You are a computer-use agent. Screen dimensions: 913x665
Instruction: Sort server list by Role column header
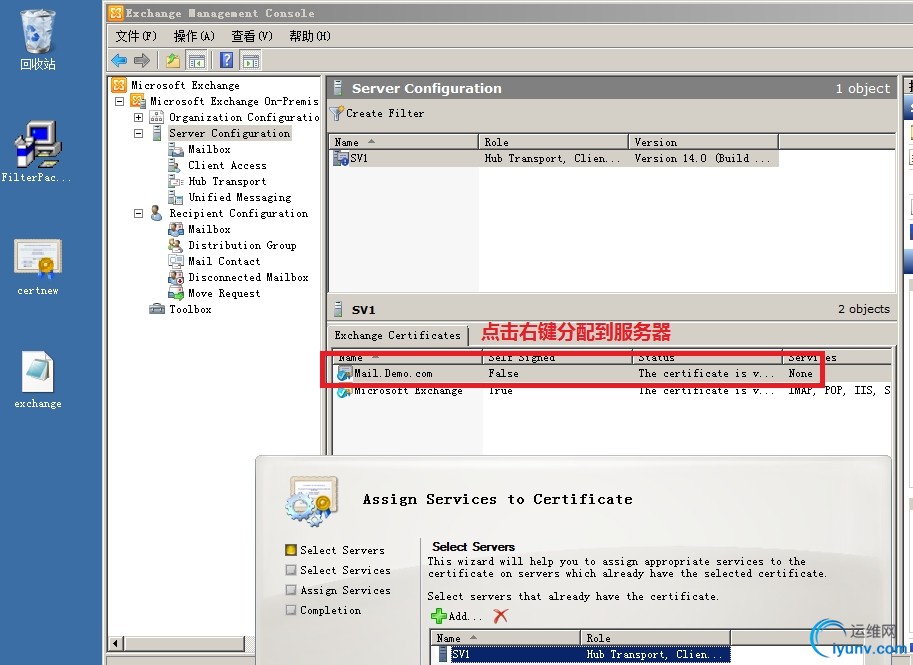(x=553, y=142)
